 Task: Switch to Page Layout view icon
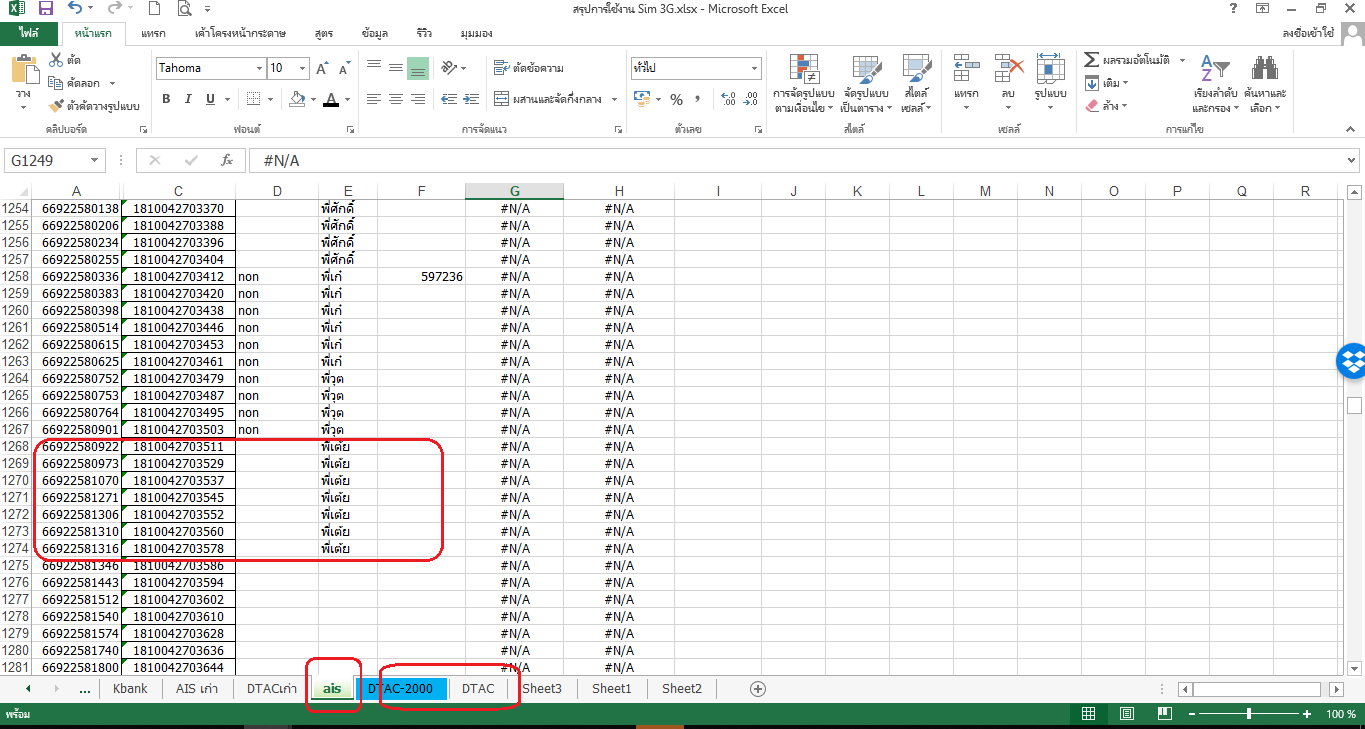point(1126,714)
